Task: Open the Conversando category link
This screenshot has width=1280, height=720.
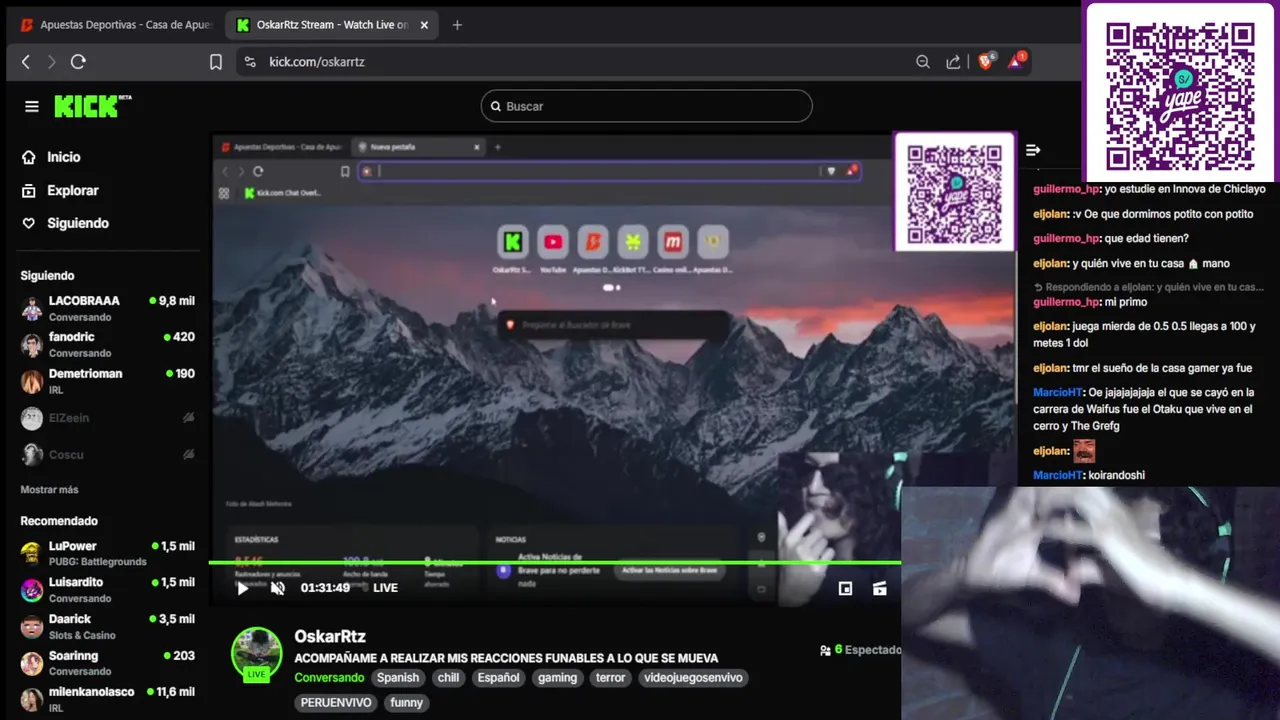Action: [329, 678]
